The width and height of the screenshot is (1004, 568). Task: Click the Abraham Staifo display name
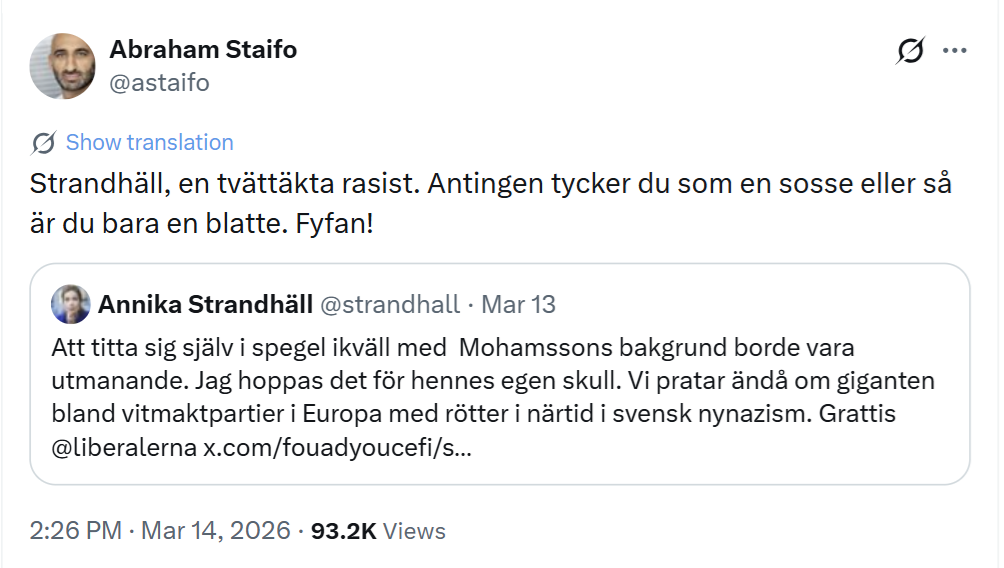[203, 49]
